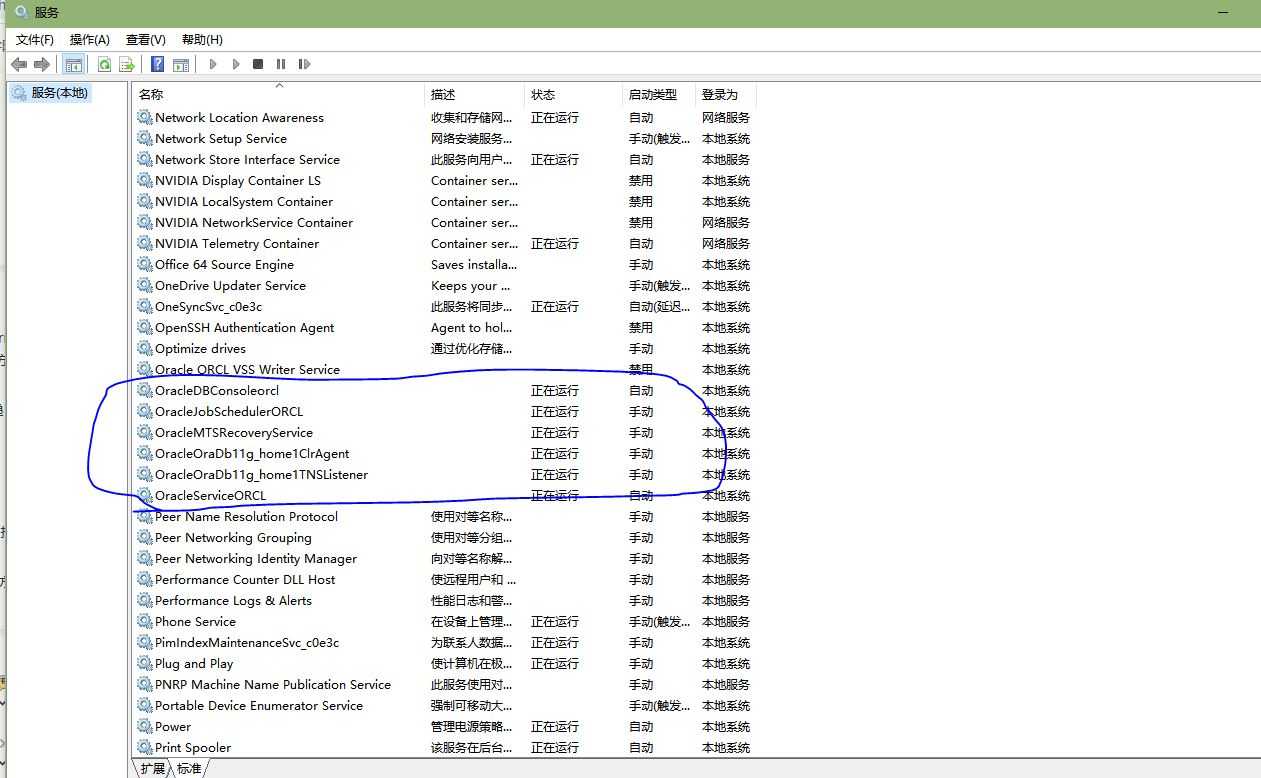Viewport: 1261px width, 778px height.
Task: Sort by the 启动类型 column header
Action: (x=659, y=94)
